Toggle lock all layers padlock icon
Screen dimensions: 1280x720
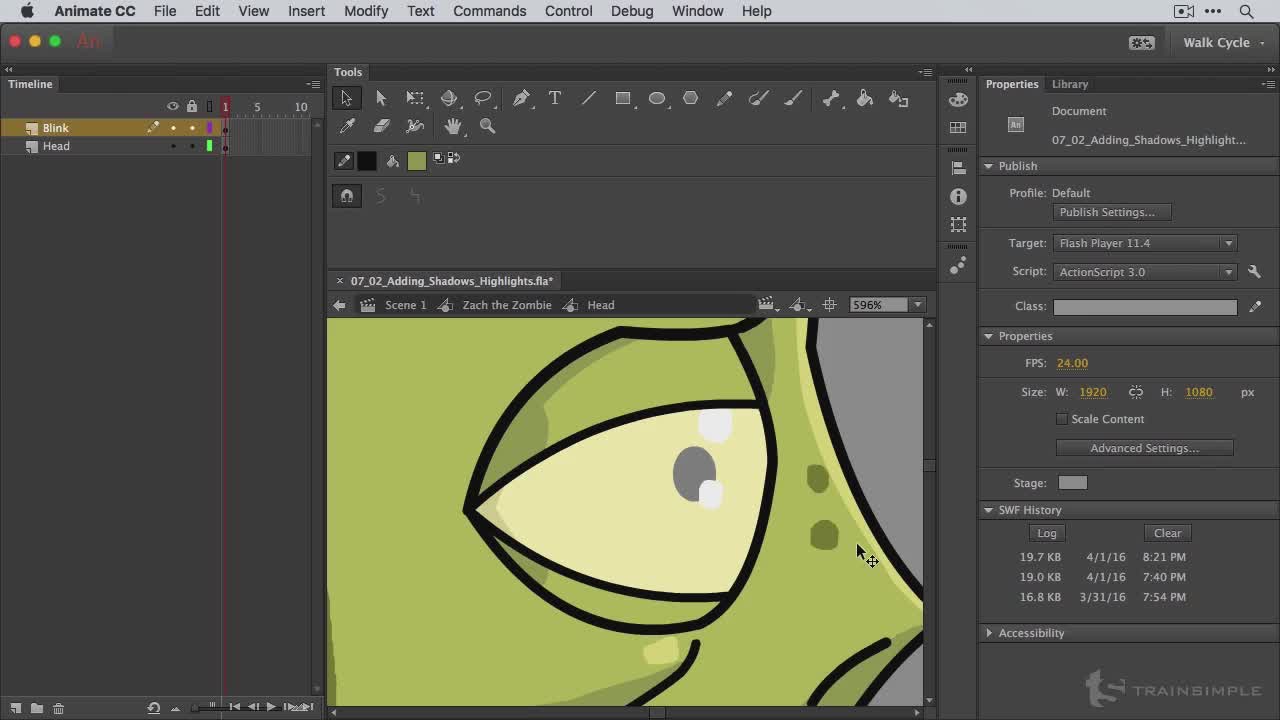pyautogui.click(x=192, y=106)
